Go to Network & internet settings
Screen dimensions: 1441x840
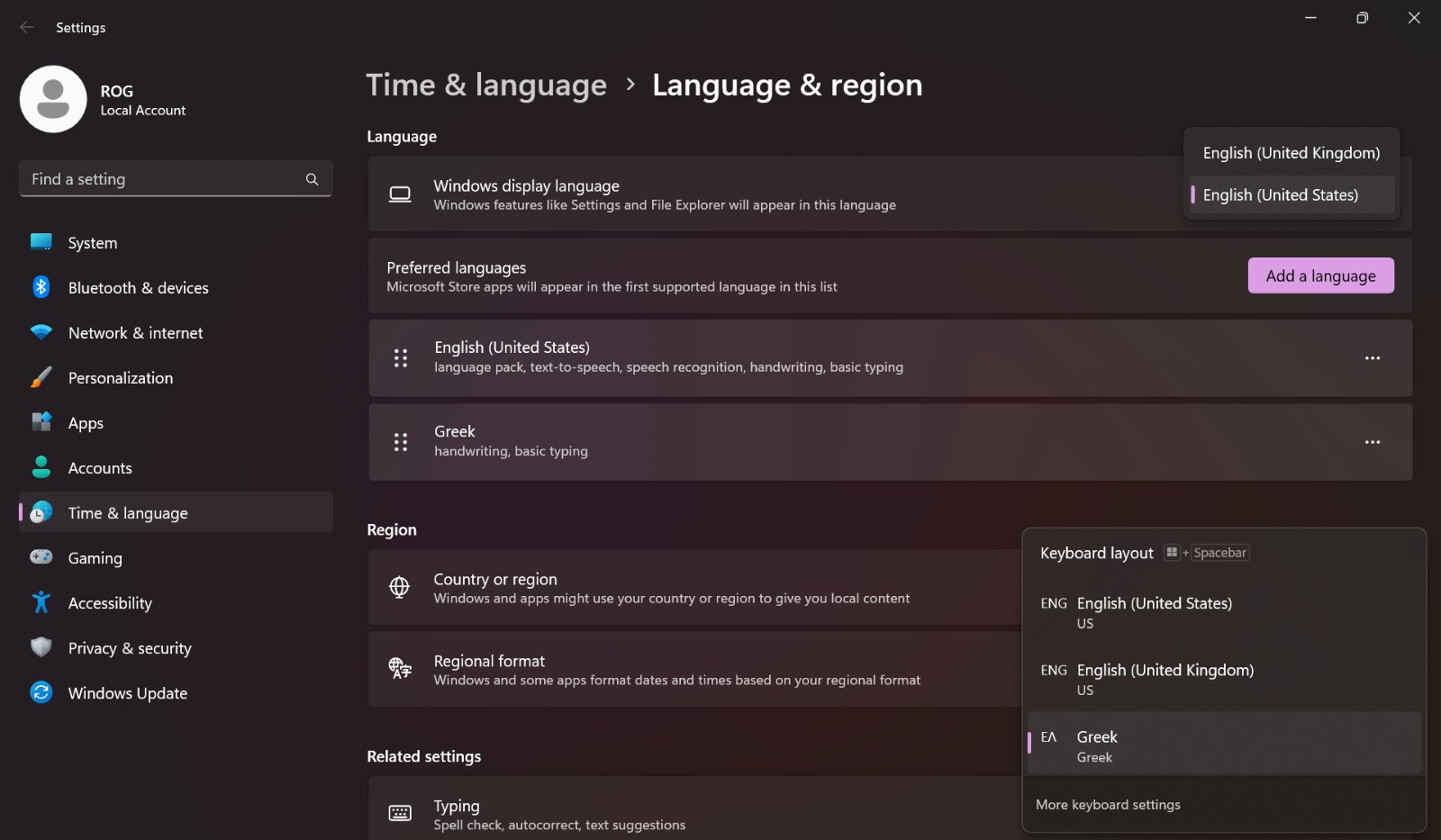[x=176, y=332]
